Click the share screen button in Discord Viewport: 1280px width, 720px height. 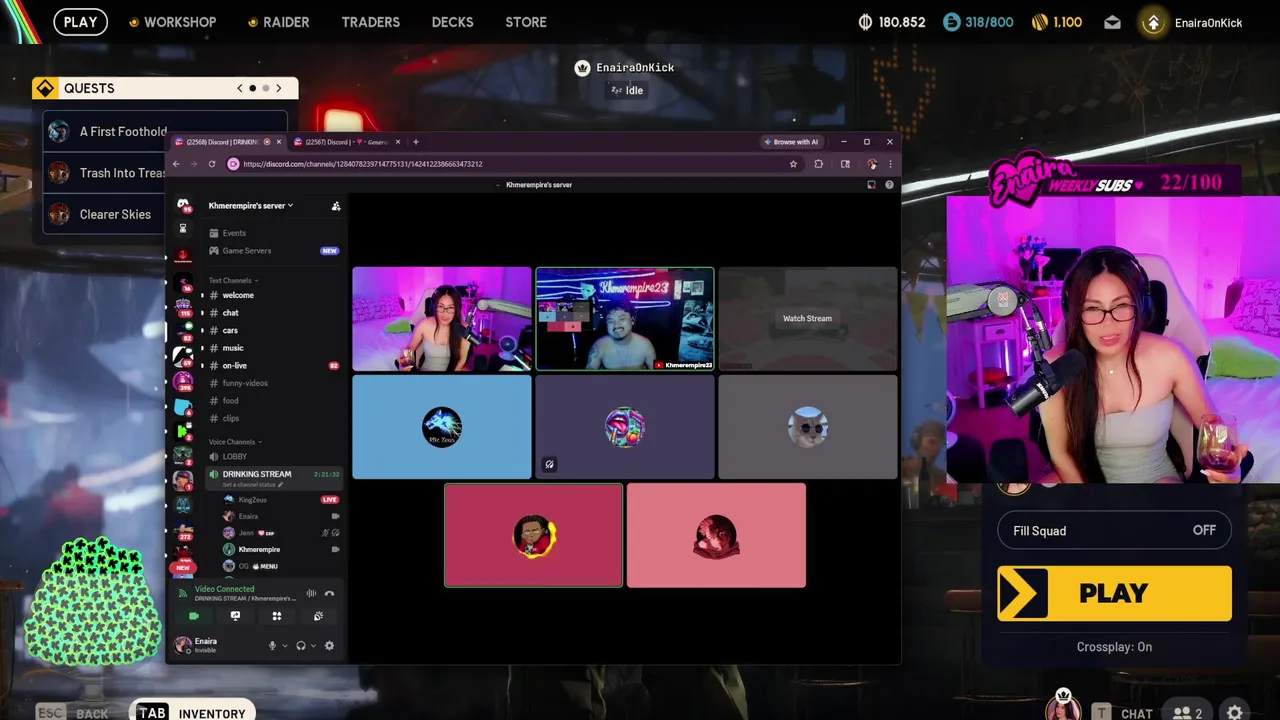pos(235,616)
